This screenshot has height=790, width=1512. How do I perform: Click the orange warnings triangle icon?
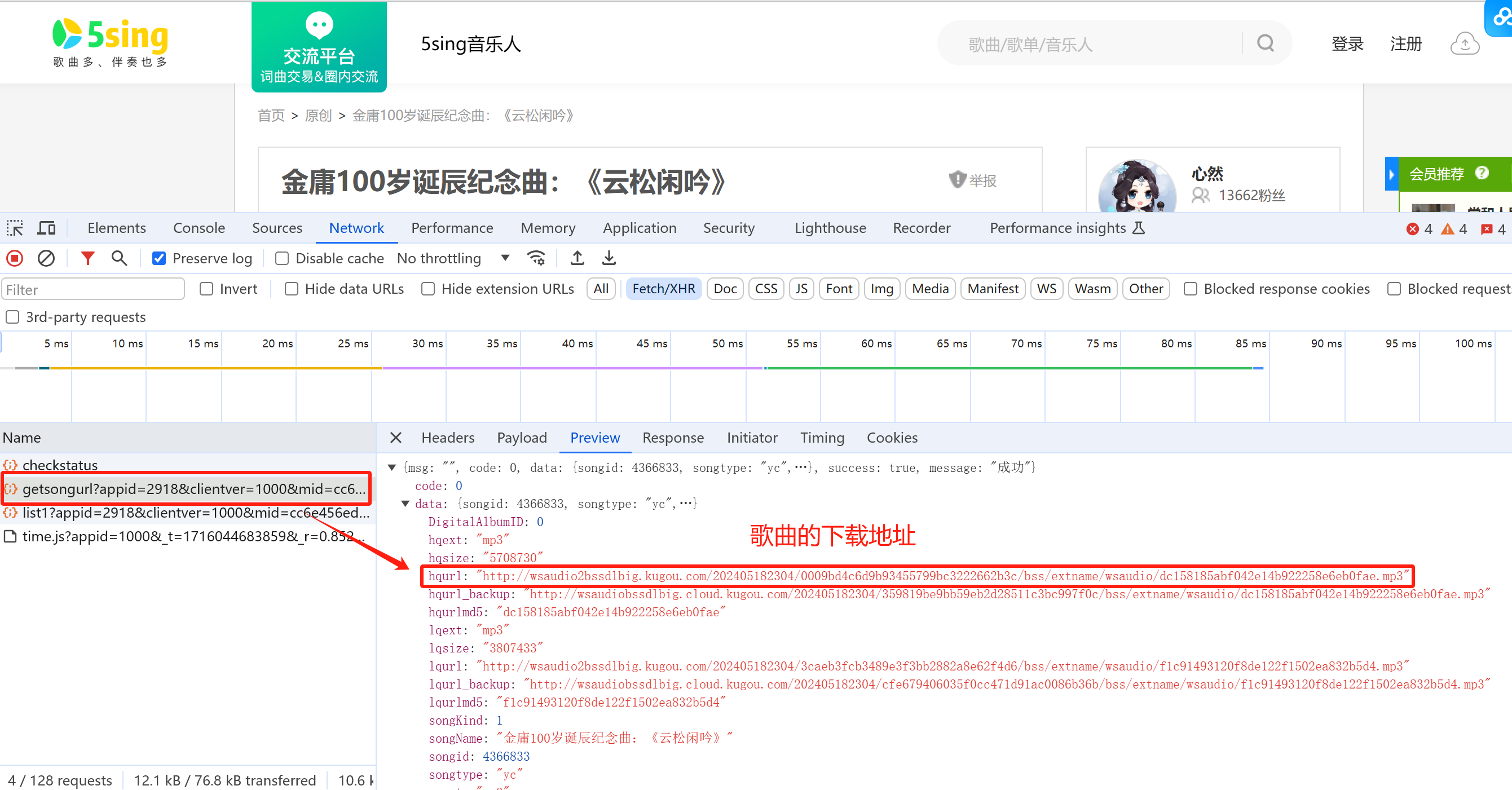click(x=1448, y=229)
